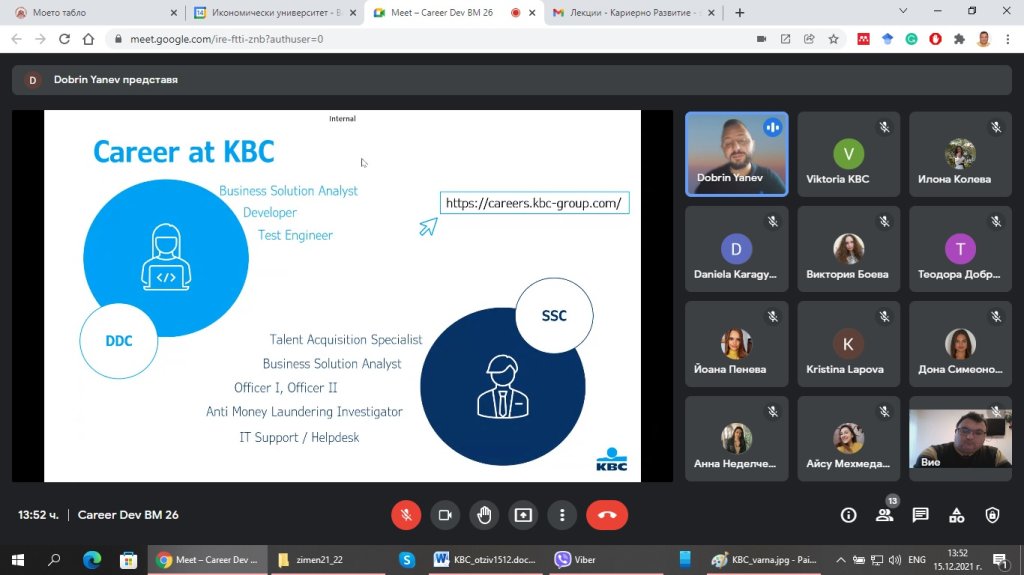Open the Windows notification center
This screenshot has height=575, width=1024.
coord(1000,560)
